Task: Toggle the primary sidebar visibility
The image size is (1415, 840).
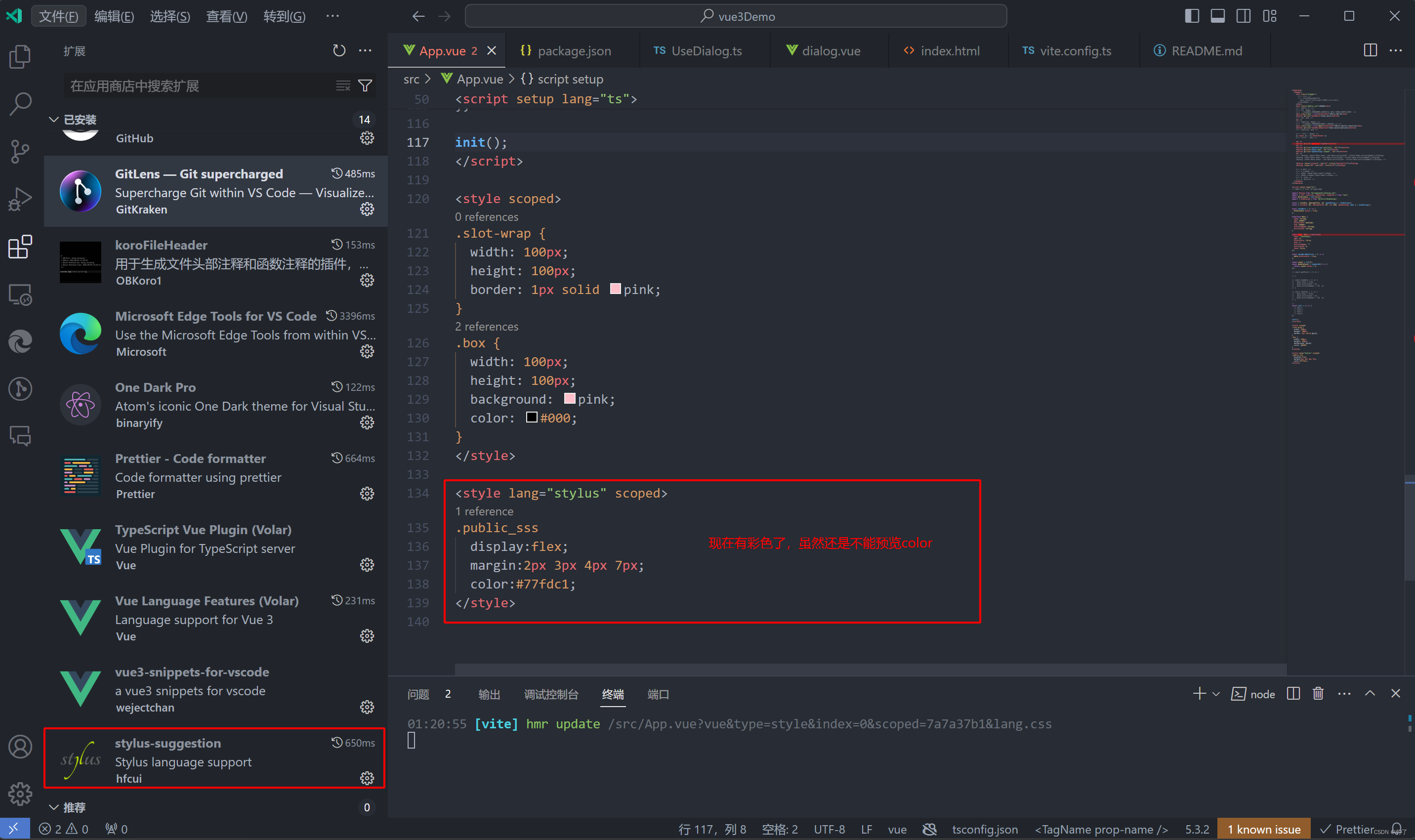Action: coord(1191,16)
